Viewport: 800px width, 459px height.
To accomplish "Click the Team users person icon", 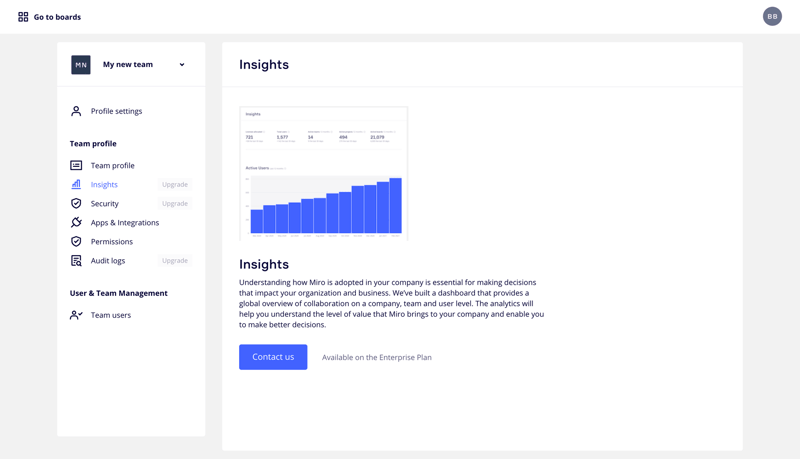I will [x=76, y=315].
